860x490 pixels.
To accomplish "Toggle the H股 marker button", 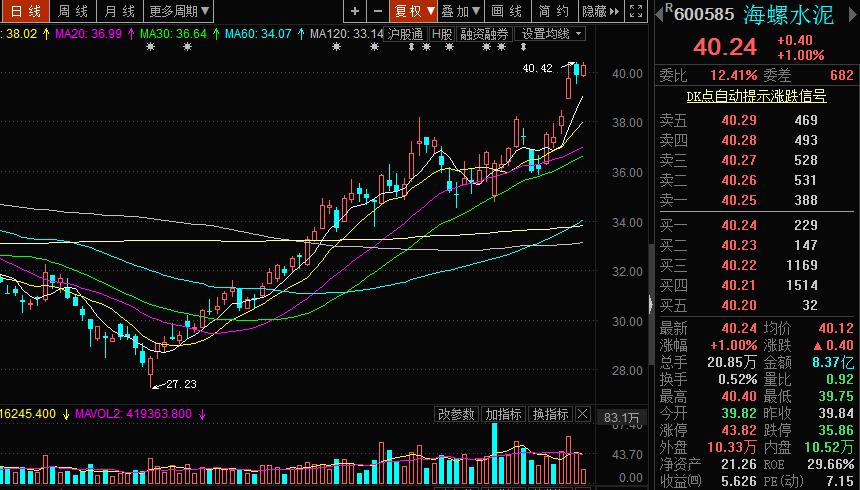I will (441, 33).
